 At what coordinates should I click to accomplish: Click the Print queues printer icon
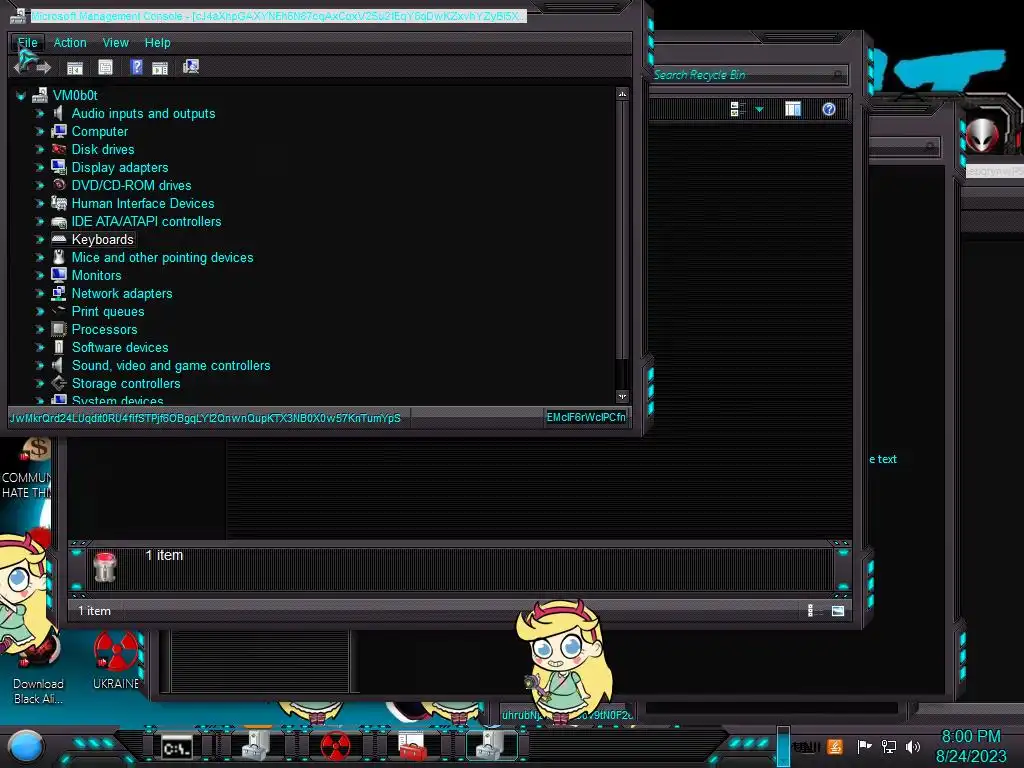(59, 311)
